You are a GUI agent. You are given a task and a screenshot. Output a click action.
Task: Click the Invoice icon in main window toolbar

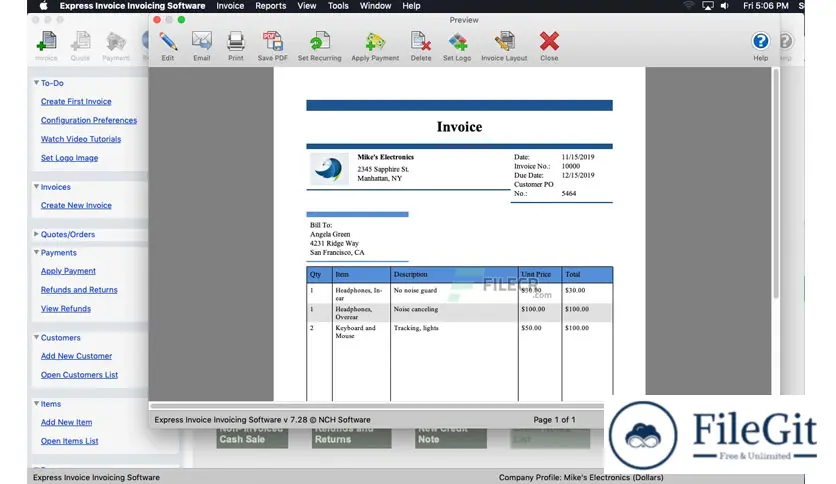(46, 42)
